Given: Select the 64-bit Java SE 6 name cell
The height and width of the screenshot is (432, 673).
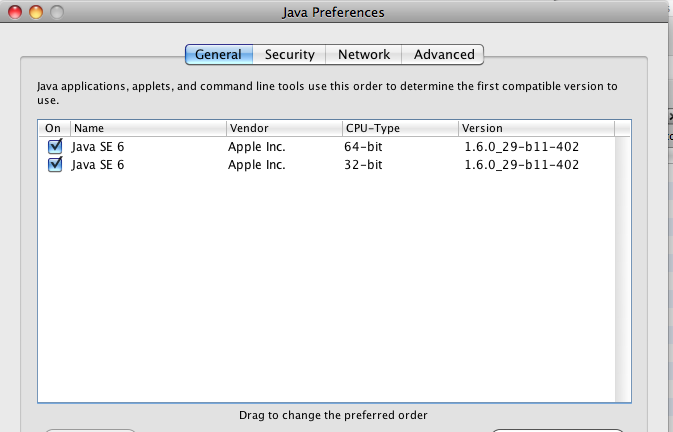Looking at the screenshot, I should click(98, 147).
